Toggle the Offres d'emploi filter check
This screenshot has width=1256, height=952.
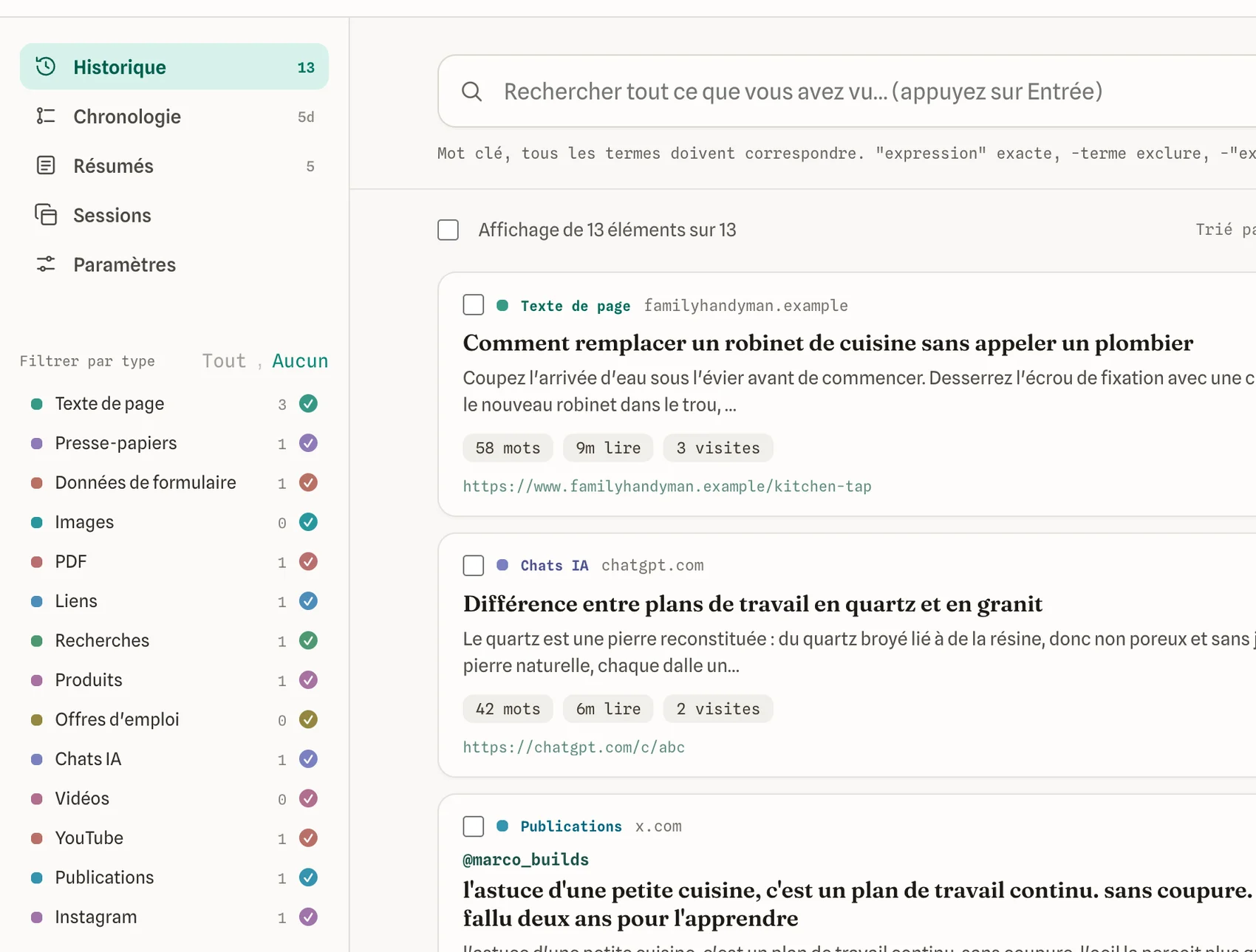(308, 719)
